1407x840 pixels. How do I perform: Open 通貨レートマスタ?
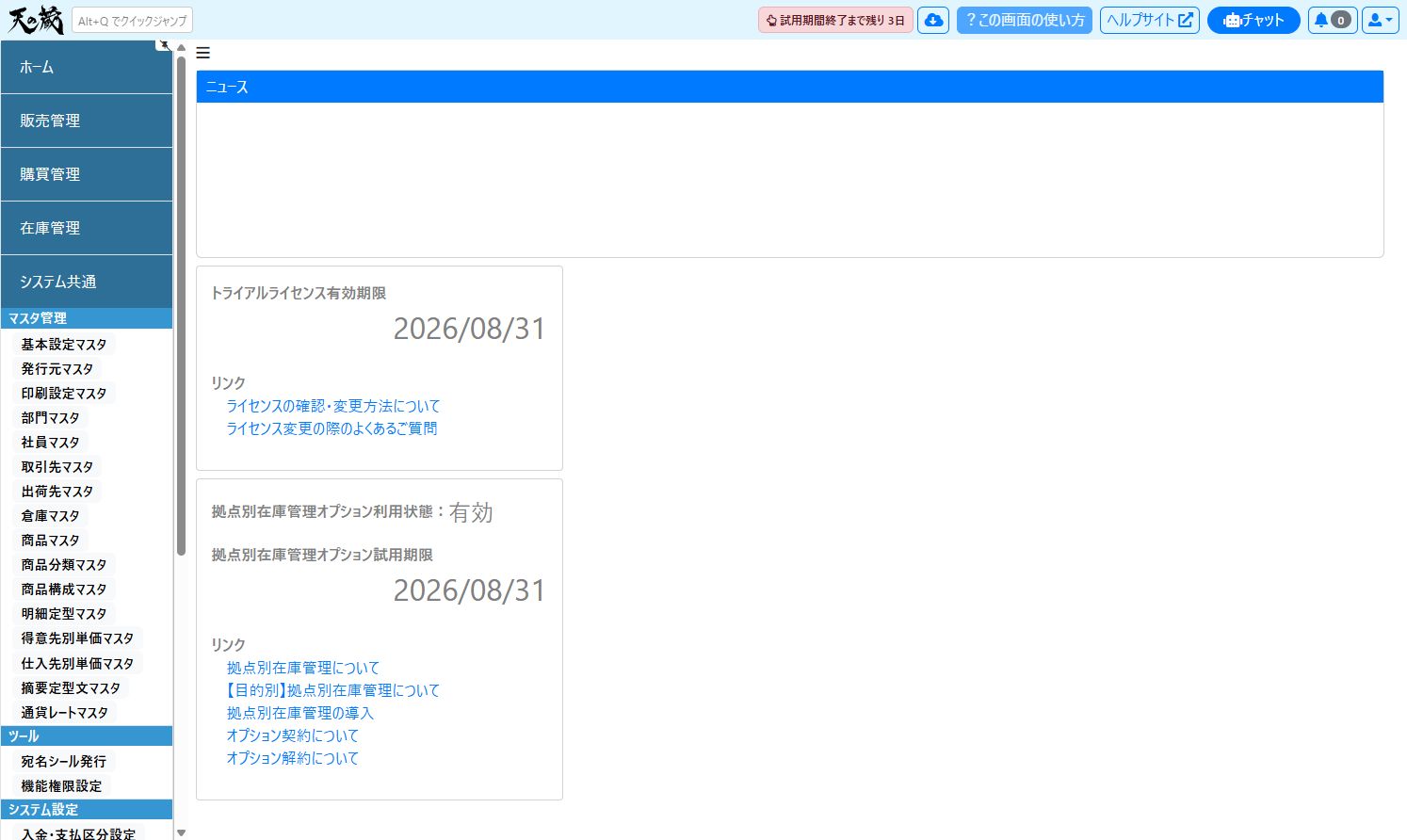pos(65,713)
